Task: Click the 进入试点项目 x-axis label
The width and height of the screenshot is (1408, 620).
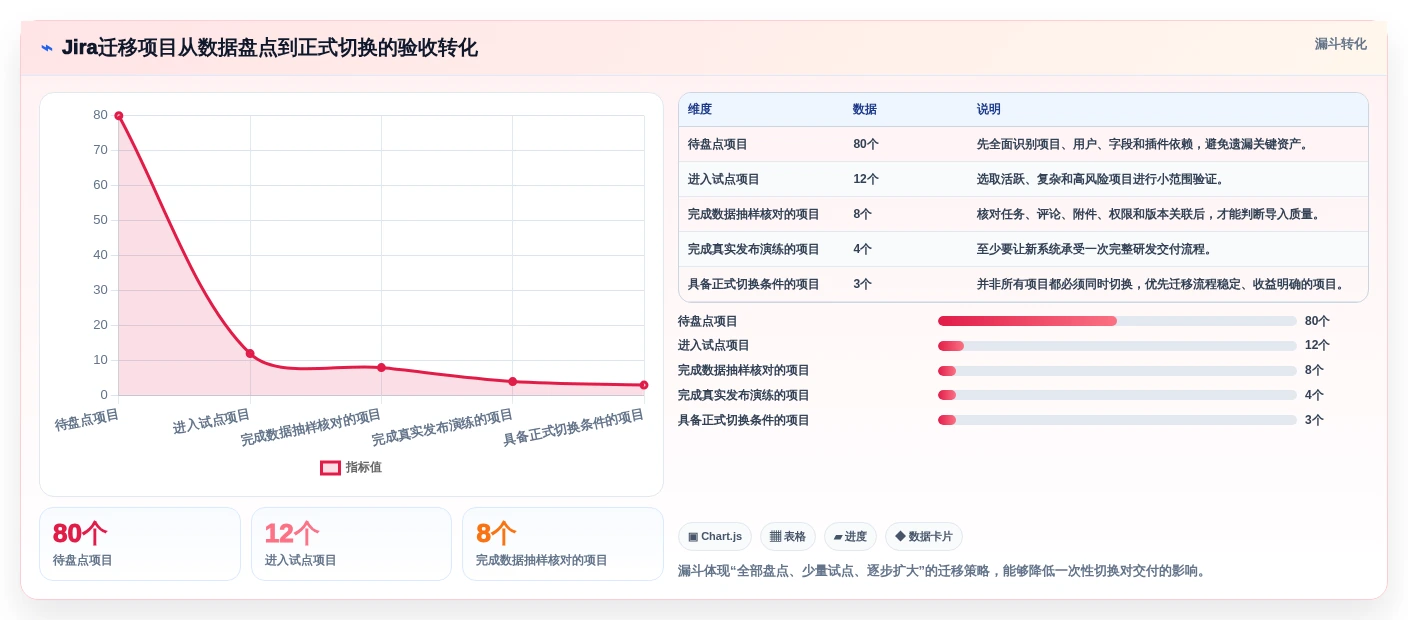Action: pos(211,421)
